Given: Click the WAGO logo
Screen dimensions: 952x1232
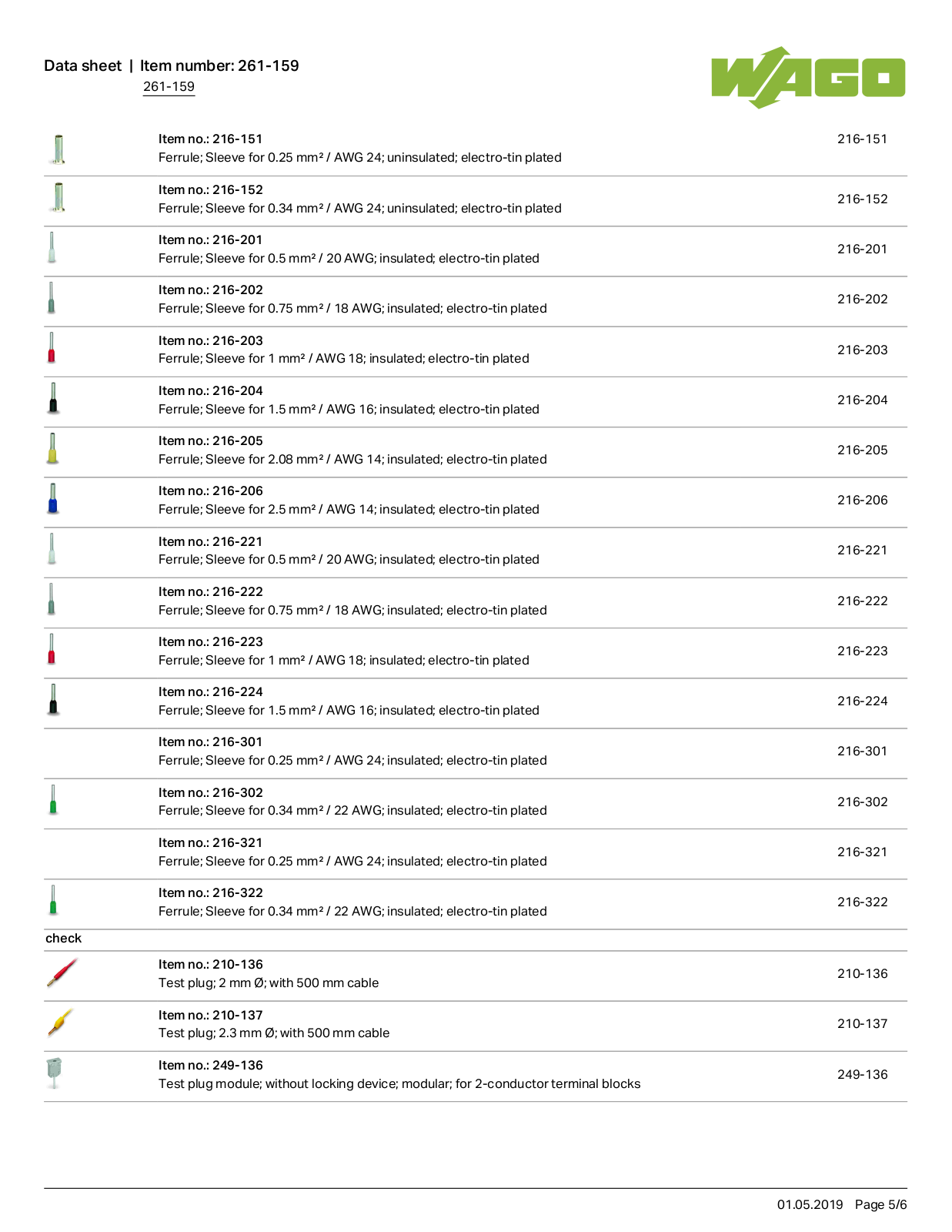Looking at the screenshot, I should 808,77.
